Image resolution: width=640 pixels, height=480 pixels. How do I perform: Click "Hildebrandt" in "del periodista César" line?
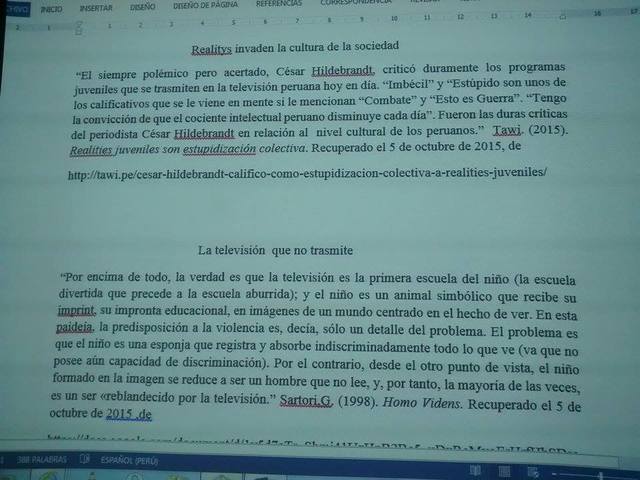[x=204, y=133]
